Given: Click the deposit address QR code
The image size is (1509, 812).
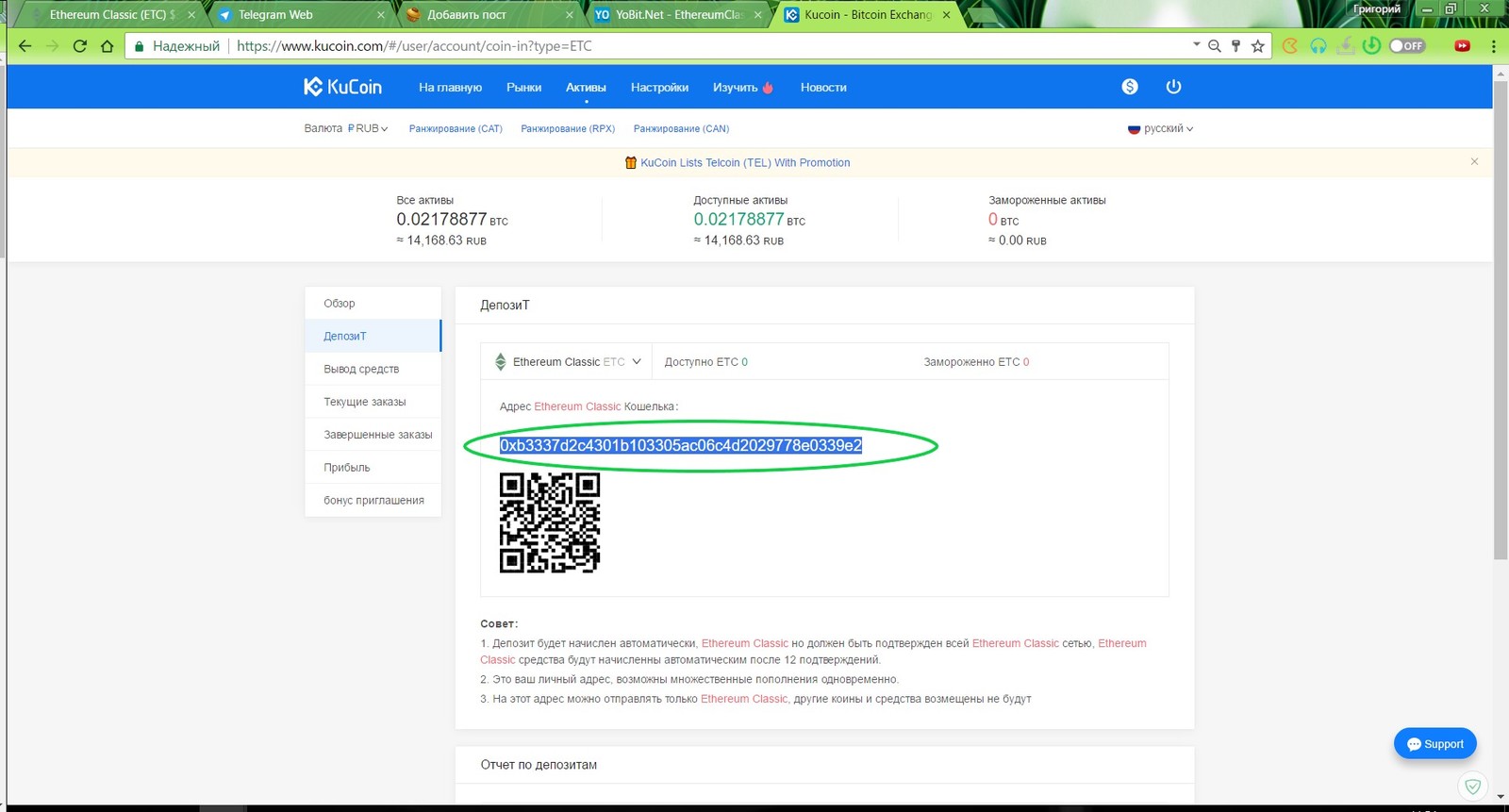Looking at the screenshot, I should [x=550, y=522].
